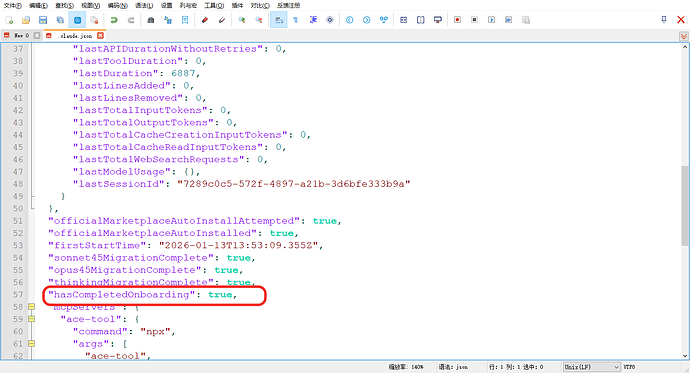
Task: Start macro recording with red dot icon
Action: pos(458,20)
